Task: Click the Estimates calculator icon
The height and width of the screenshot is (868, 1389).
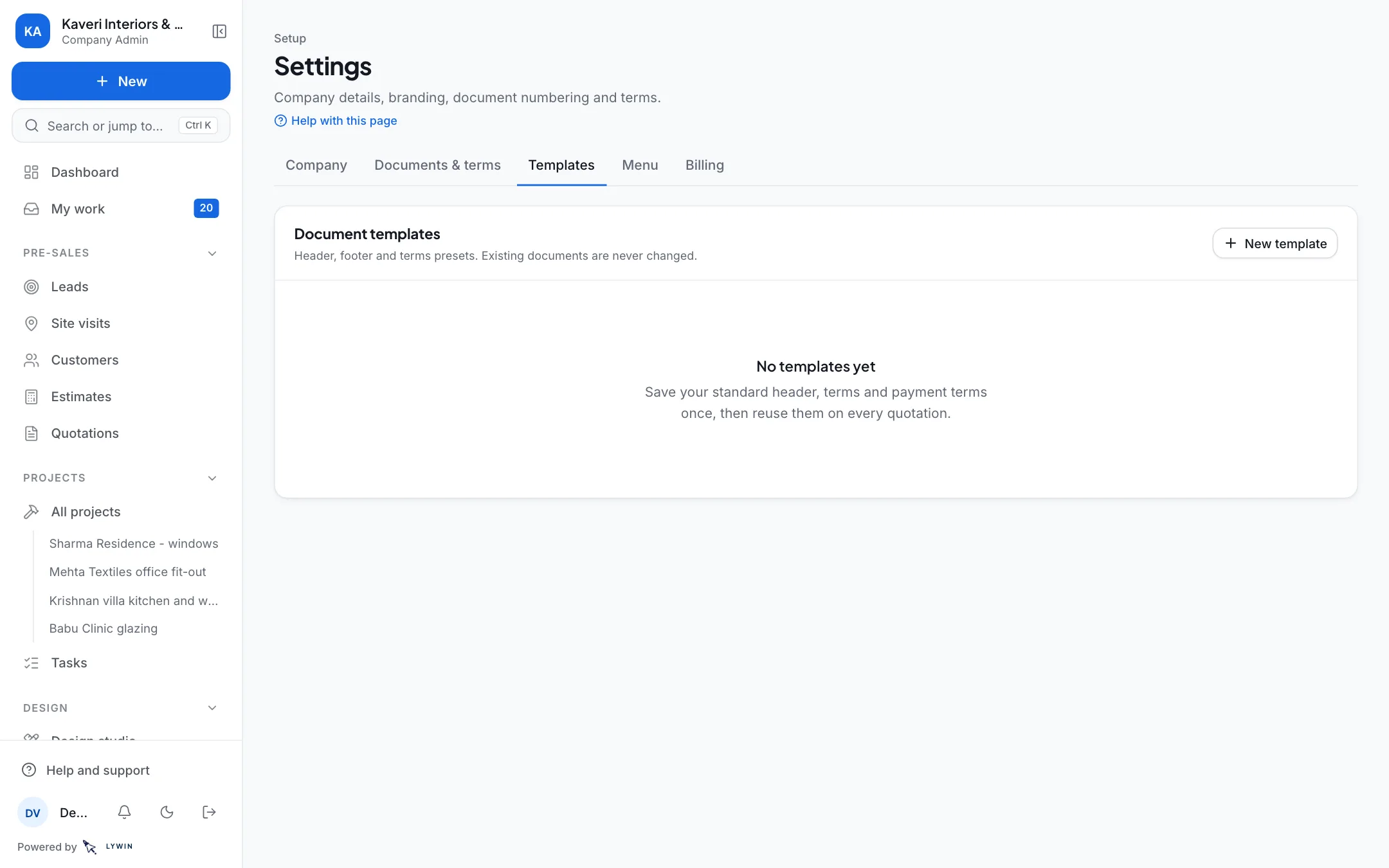Action: click(x=32, y=397)
